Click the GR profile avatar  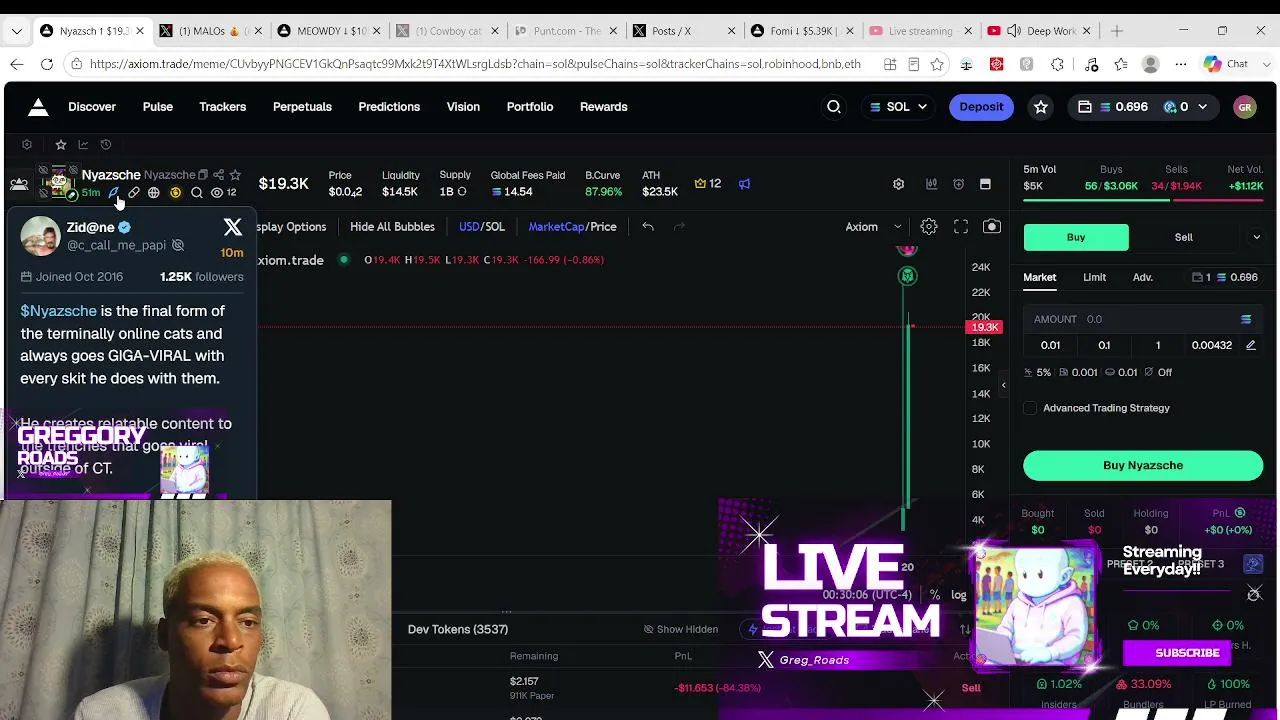pyautogui.click(x=1245, y=107)
